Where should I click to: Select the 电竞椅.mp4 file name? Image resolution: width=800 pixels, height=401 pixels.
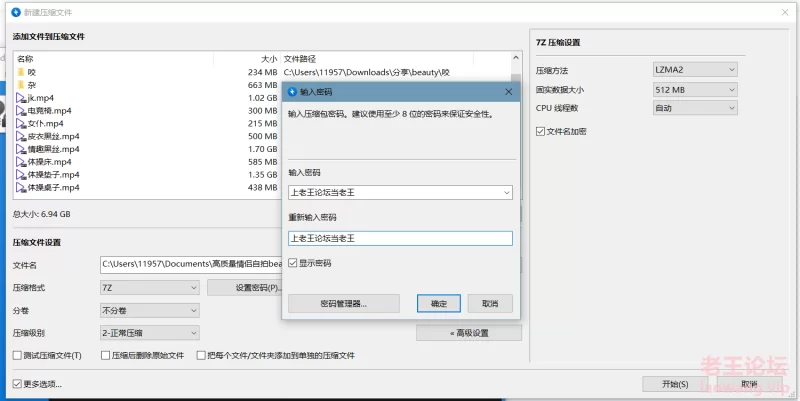[x=49, y=111]
